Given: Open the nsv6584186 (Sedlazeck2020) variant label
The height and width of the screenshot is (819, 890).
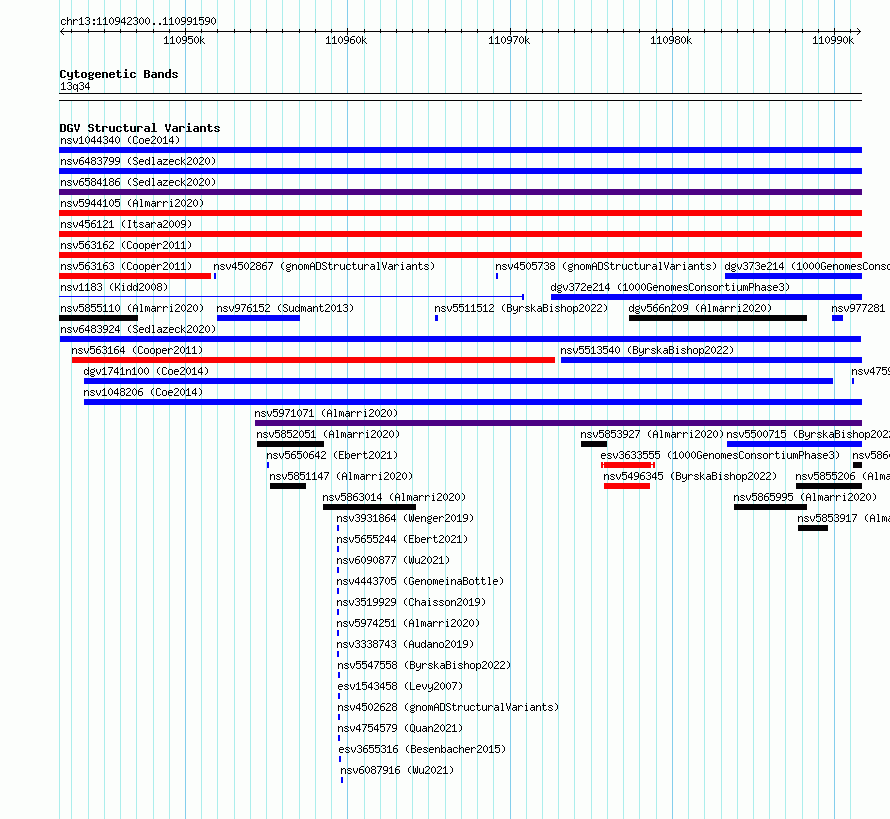Looking at the screenshot, I should click(138, 182).
